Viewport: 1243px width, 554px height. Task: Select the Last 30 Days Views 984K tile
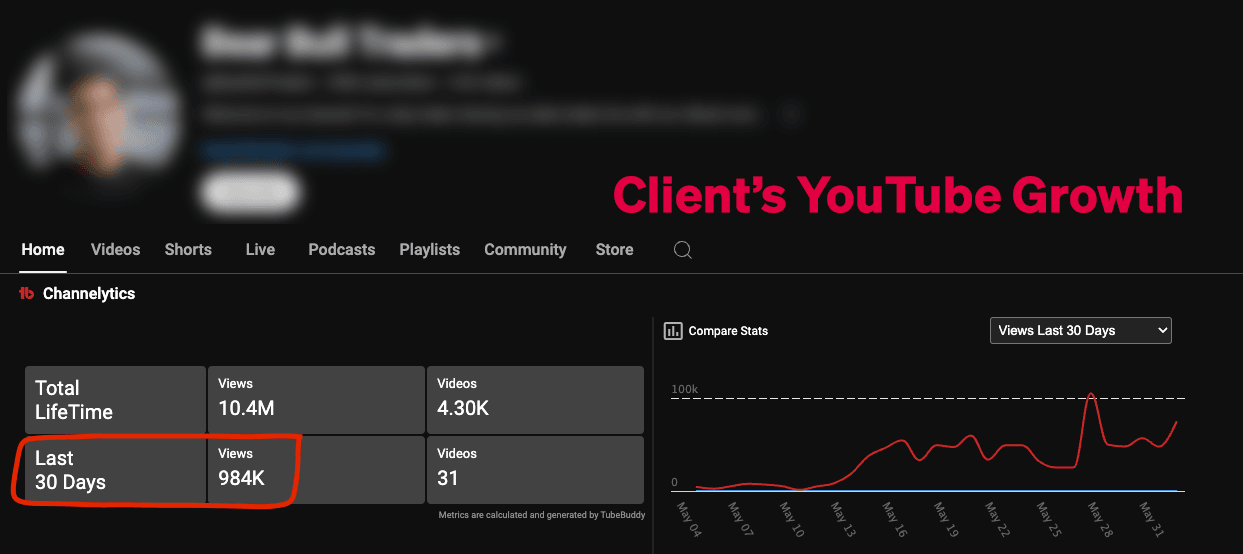point(315,467)
